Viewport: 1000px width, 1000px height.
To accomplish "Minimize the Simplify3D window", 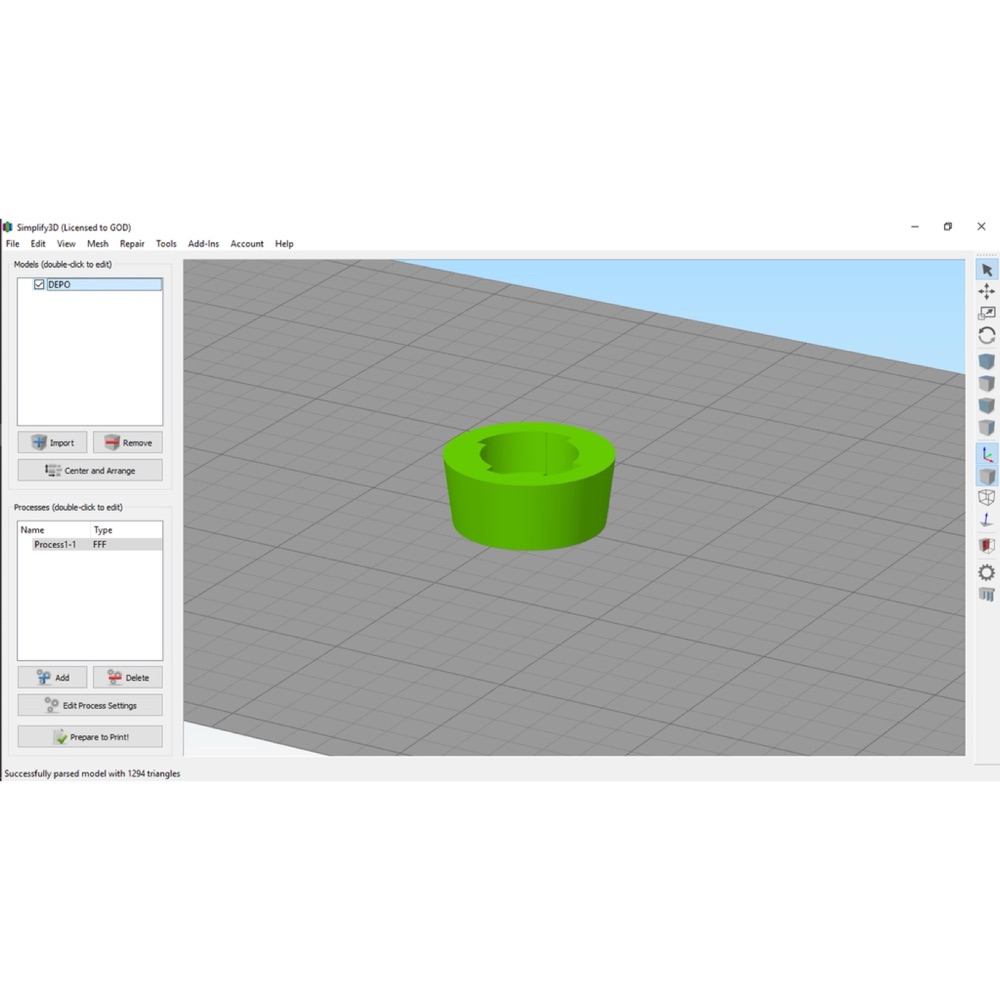I will [x=915, y=227].
